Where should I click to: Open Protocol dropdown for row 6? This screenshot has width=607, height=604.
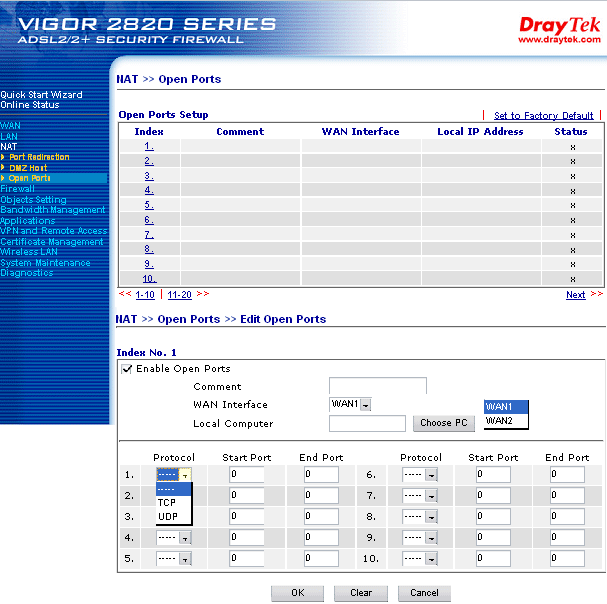click(420, 474)
